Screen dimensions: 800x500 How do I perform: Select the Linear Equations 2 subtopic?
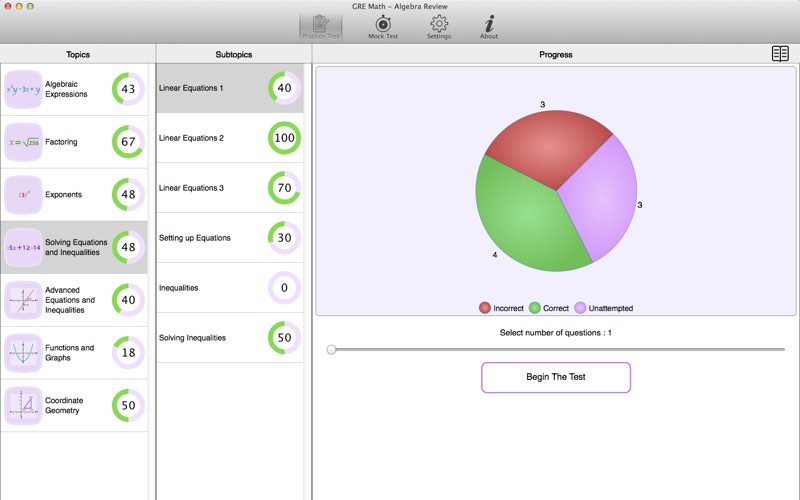pyautogui.click(x=230, y=138)
